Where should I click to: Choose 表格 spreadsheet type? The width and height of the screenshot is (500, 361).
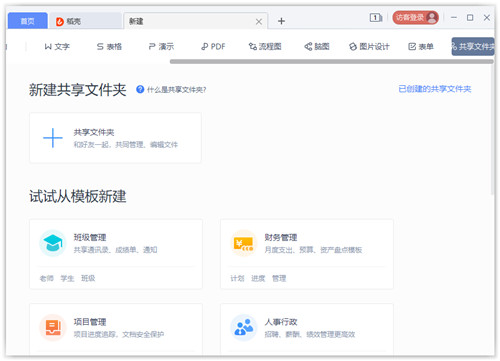point(109,47)
